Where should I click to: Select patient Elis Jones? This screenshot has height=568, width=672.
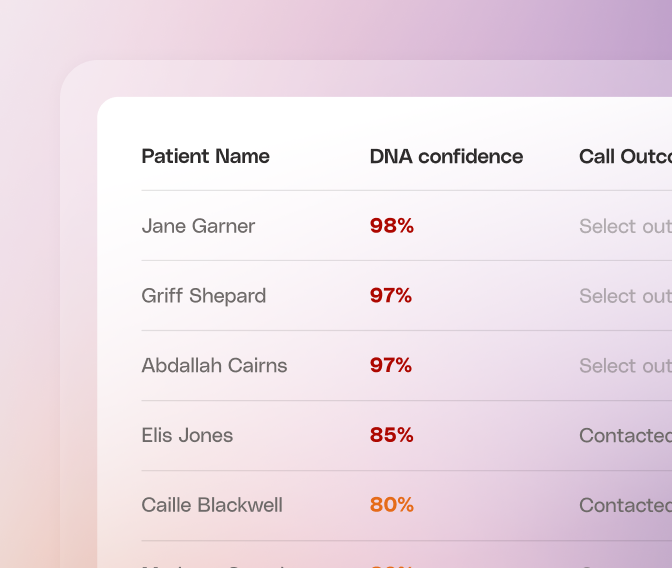[x=187, y=436]
